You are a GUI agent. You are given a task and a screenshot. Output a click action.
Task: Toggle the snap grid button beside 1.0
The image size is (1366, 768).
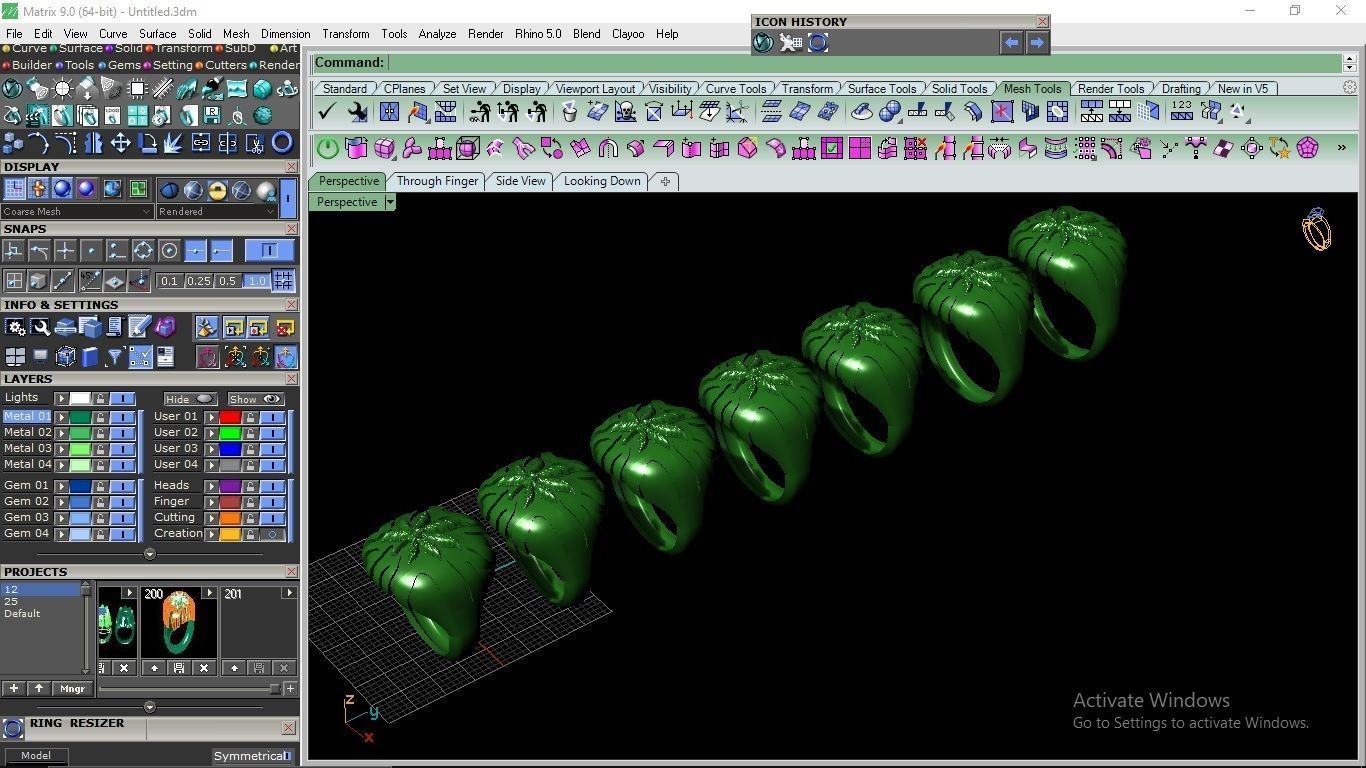click(x=283, y=281)
